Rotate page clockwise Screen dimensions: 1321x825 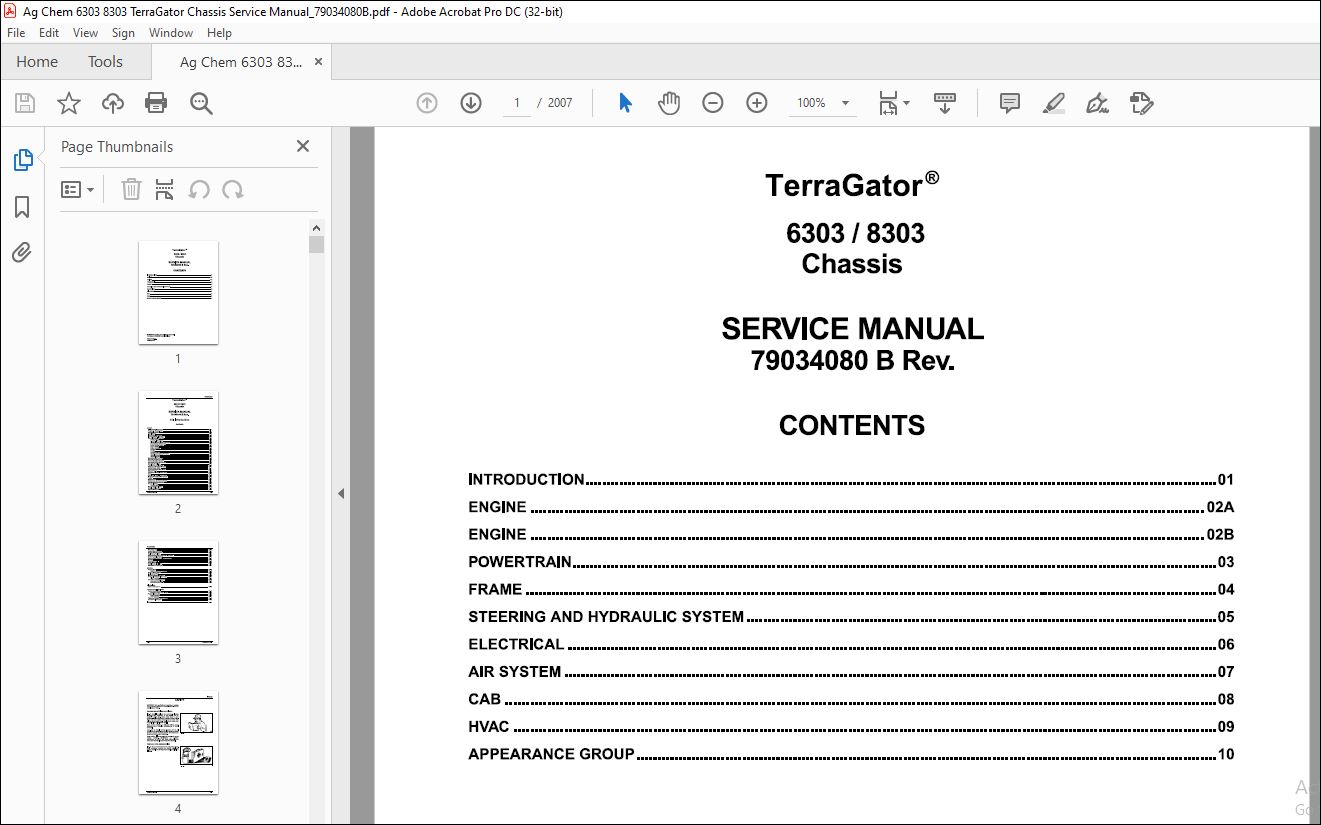pyautogui.click(x=233, y=189)
